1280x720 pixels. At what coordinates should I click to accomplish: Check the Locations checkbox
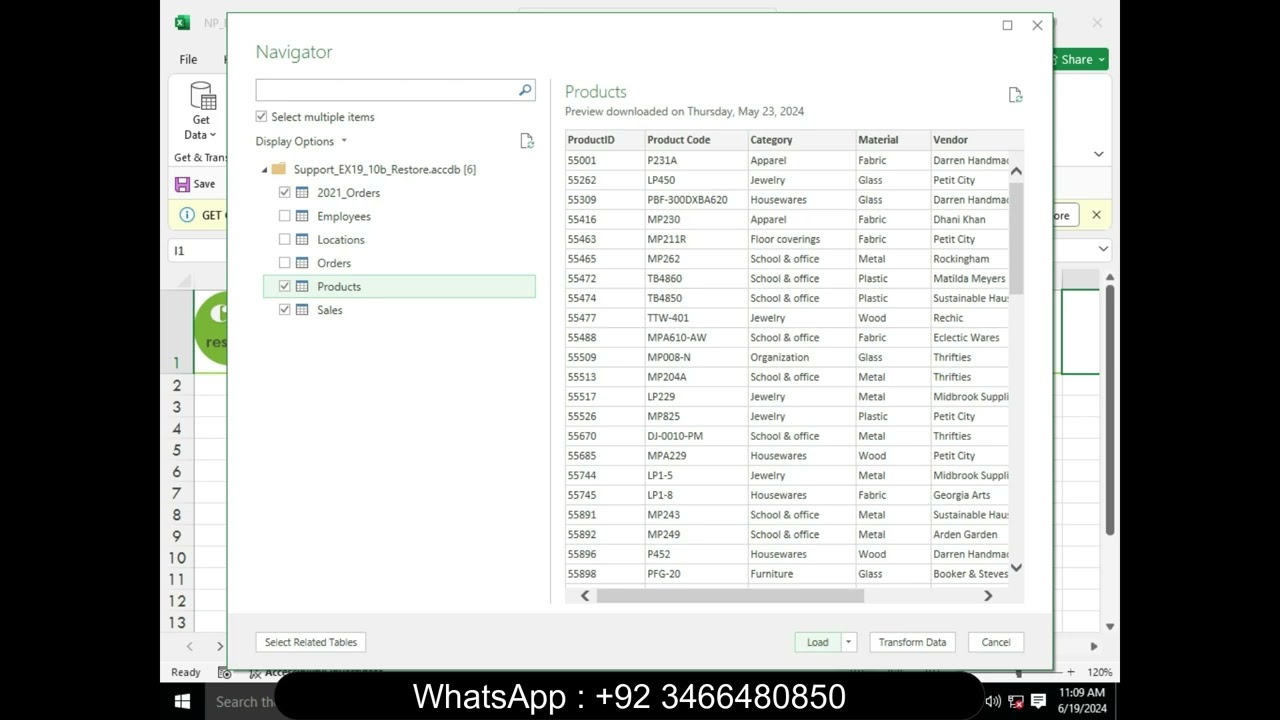[x=285, y=240]
